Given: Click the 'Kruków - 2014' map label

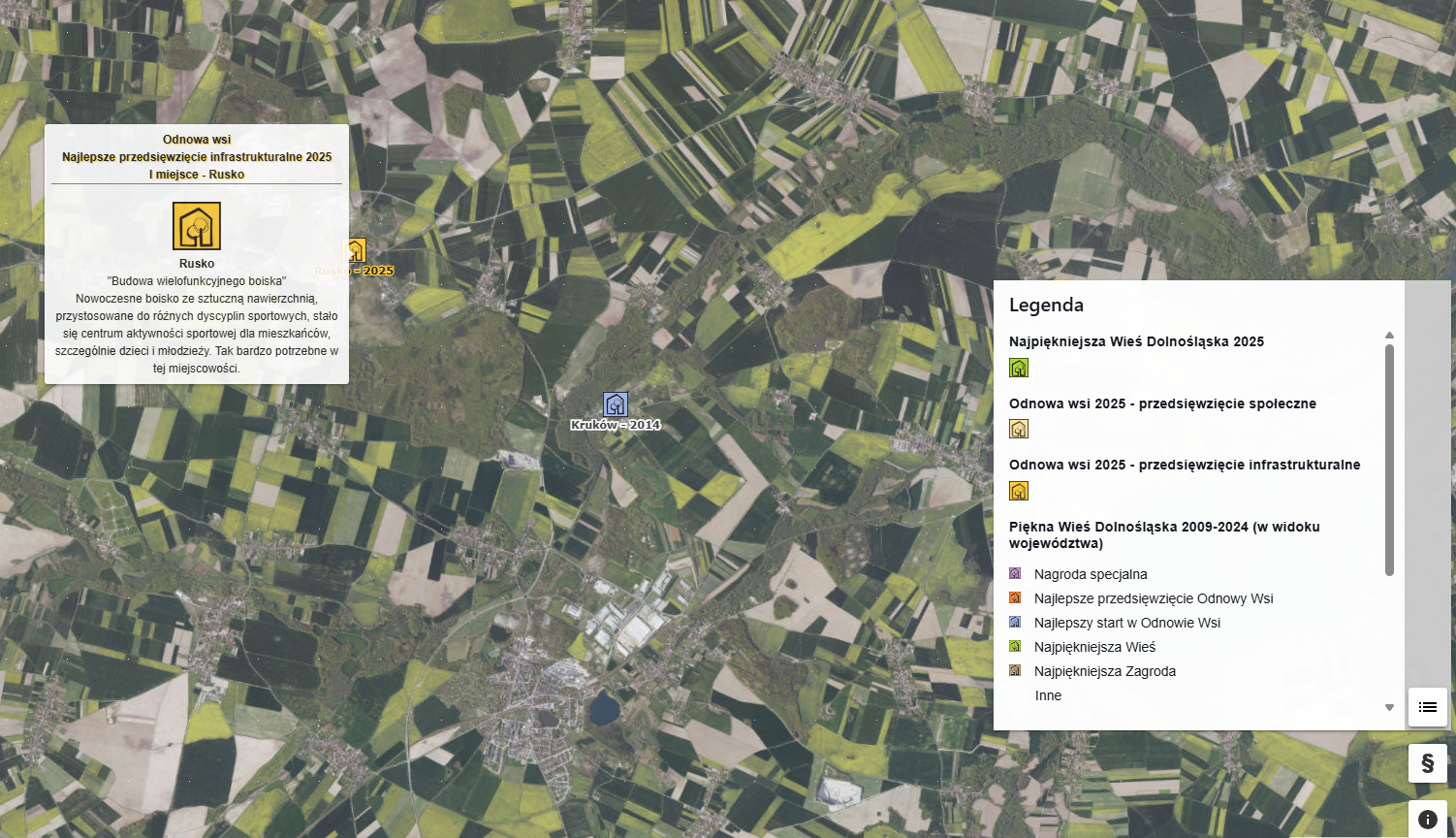Looking at the screenshot, I should (x=616, y=425).
